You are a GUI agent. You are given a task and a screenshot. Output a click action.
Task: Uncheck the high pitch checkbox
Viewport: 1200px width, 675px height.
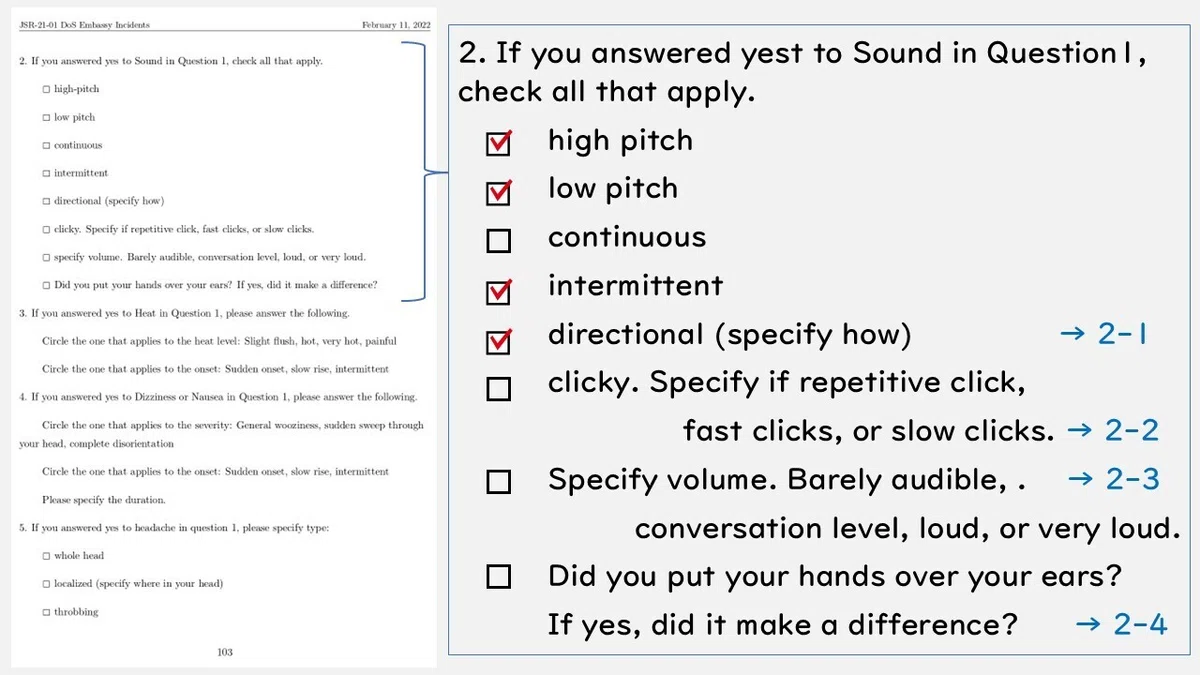pyautogui.click(x=498, y=144)
